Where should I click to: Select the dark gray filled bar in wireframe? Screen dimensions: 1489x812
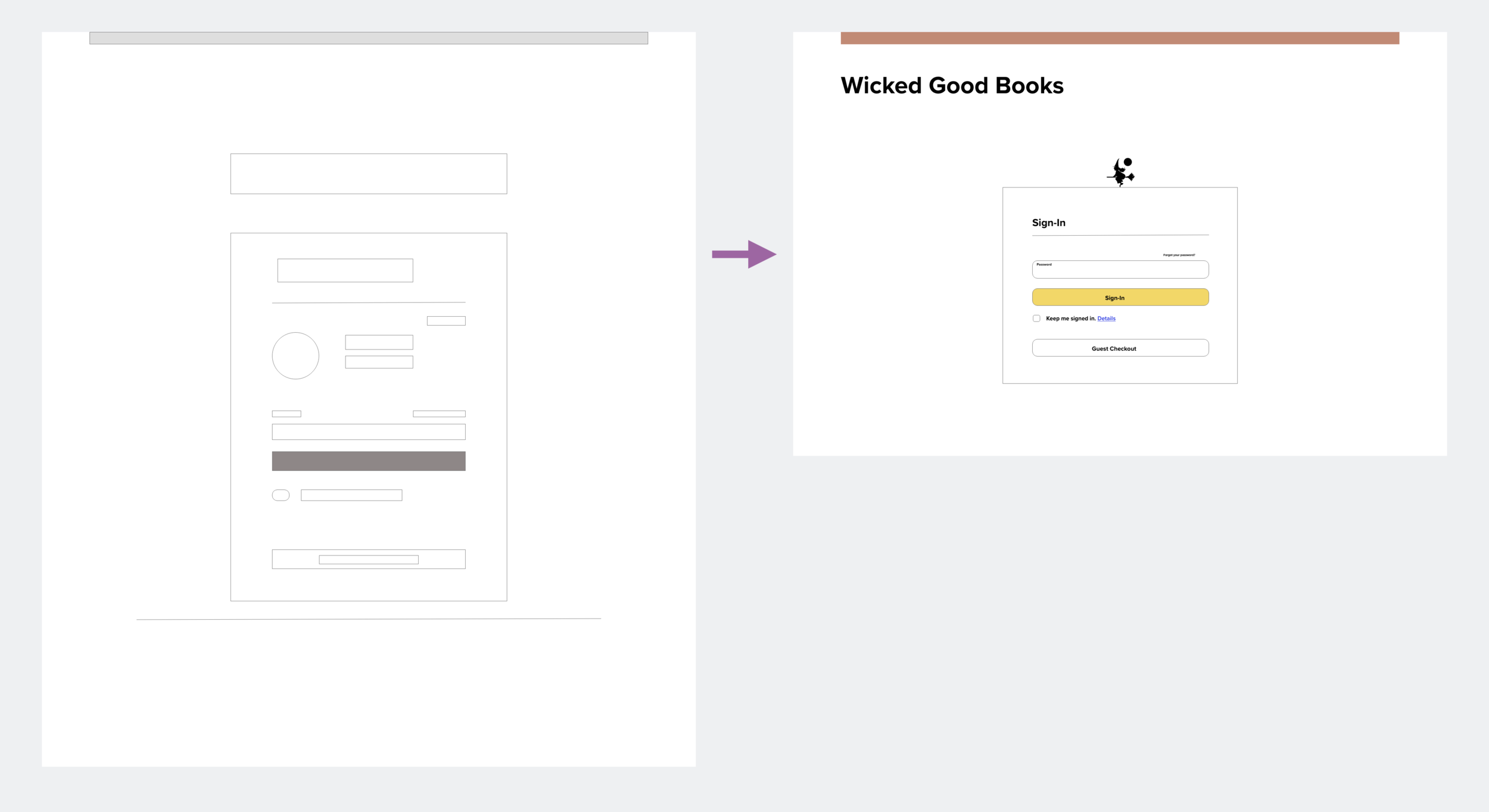369,461
